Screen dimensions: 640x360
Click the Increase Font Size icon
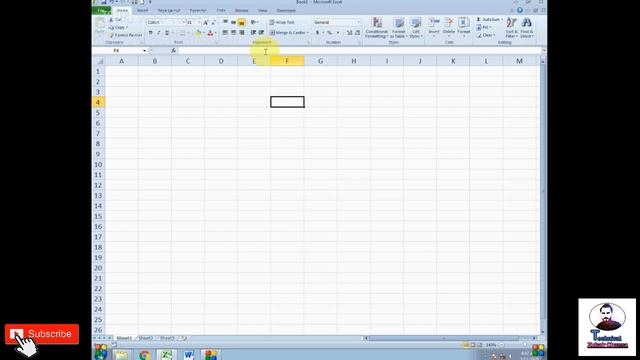tap(206, 22)
